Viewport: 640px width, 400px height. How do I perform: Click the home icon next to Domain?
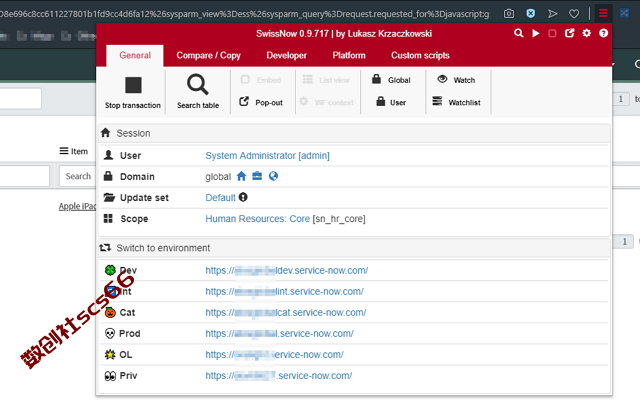point(241,176)
